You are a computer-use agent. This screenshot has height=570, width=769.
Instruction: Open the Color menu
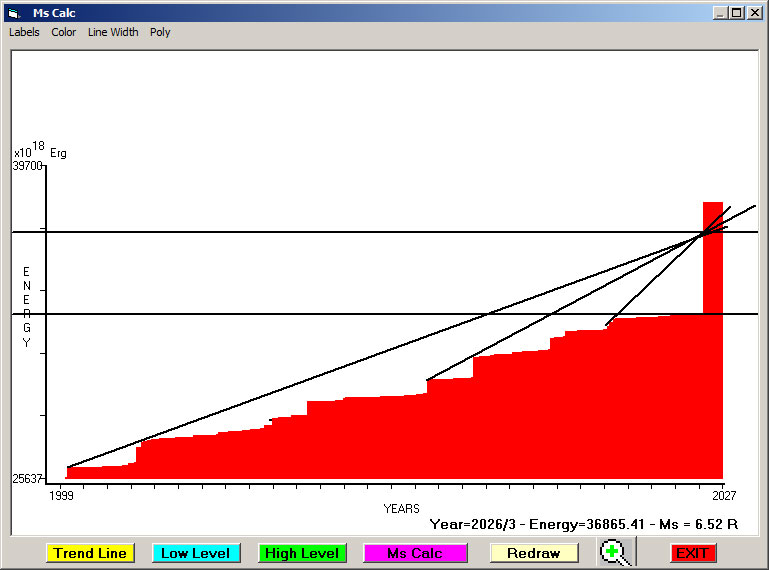click(64, 32)
